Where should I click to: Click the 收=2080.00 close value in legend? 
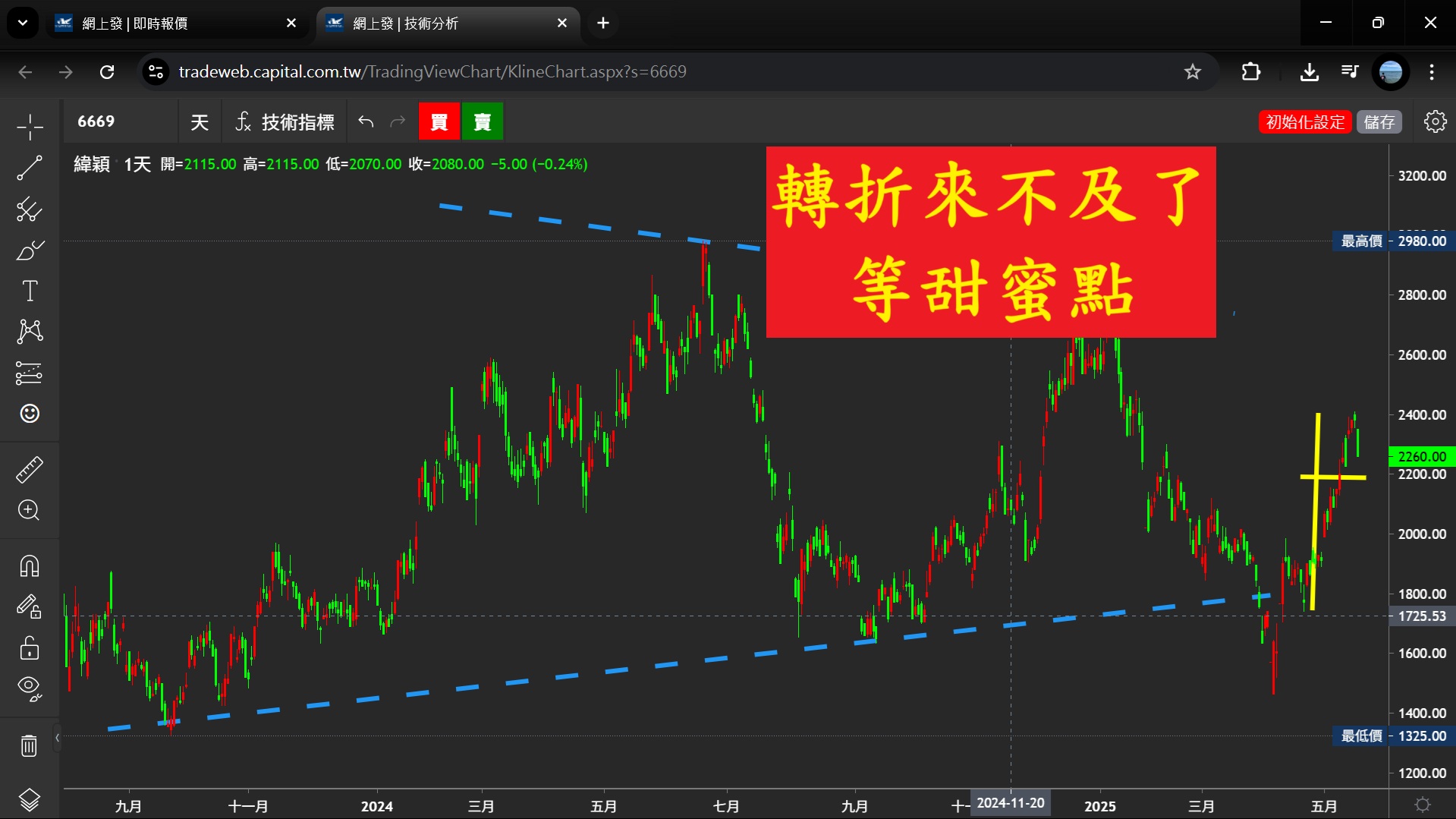(446, 164)
